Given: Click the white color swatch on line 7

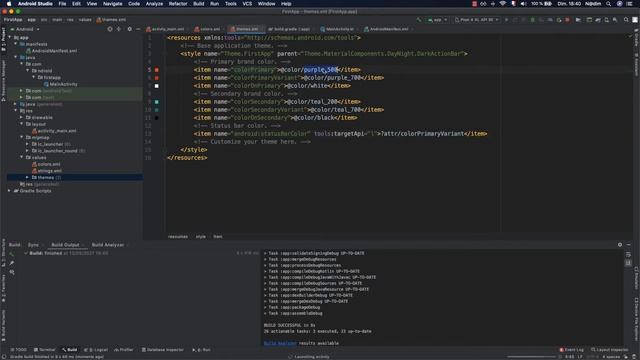Looking at the screenshot, I should pos(157,86).
